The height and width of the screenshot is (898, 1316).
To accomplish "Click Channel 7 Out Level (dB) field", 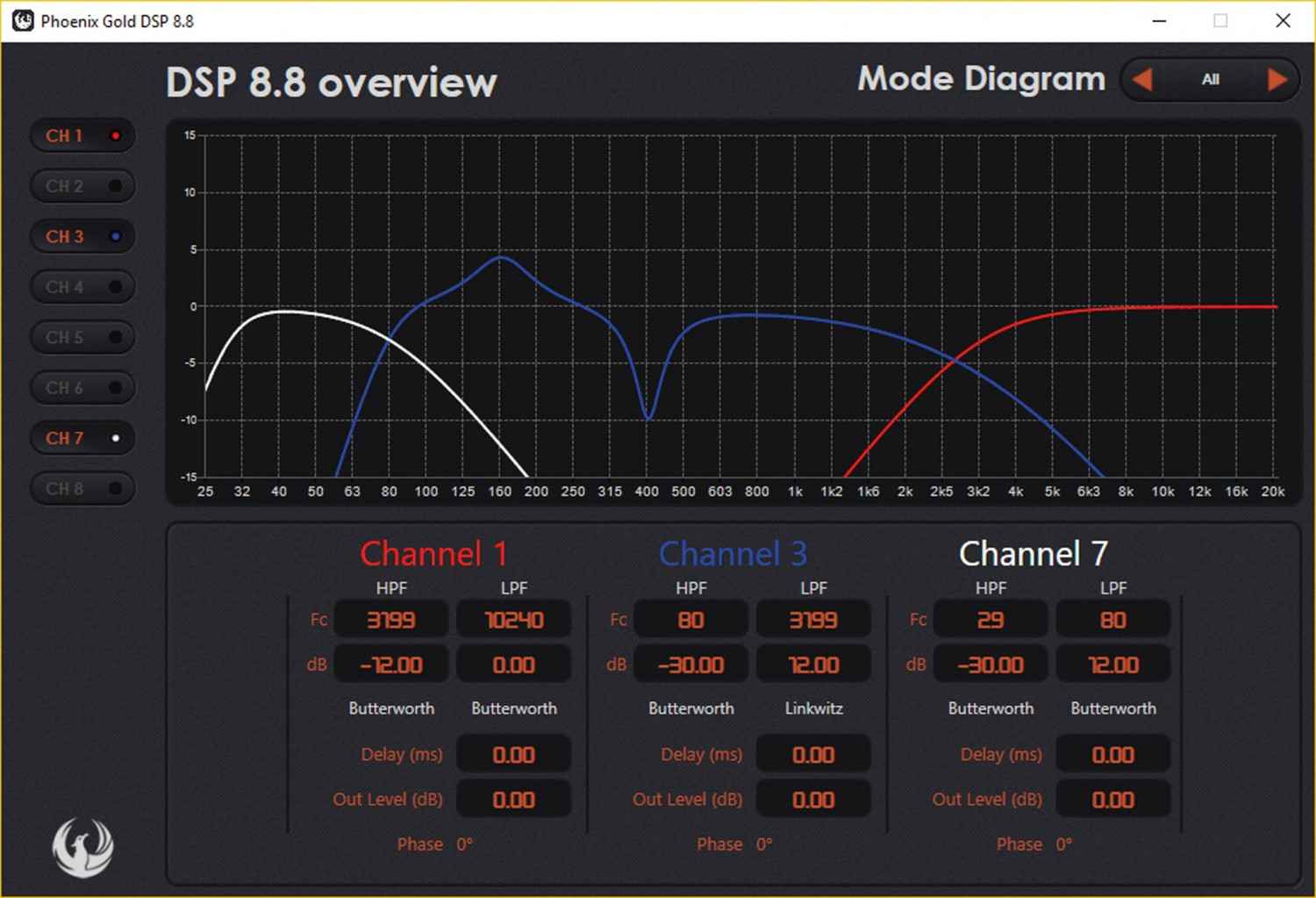I will pyautogui.click(x=1113, y=800).
